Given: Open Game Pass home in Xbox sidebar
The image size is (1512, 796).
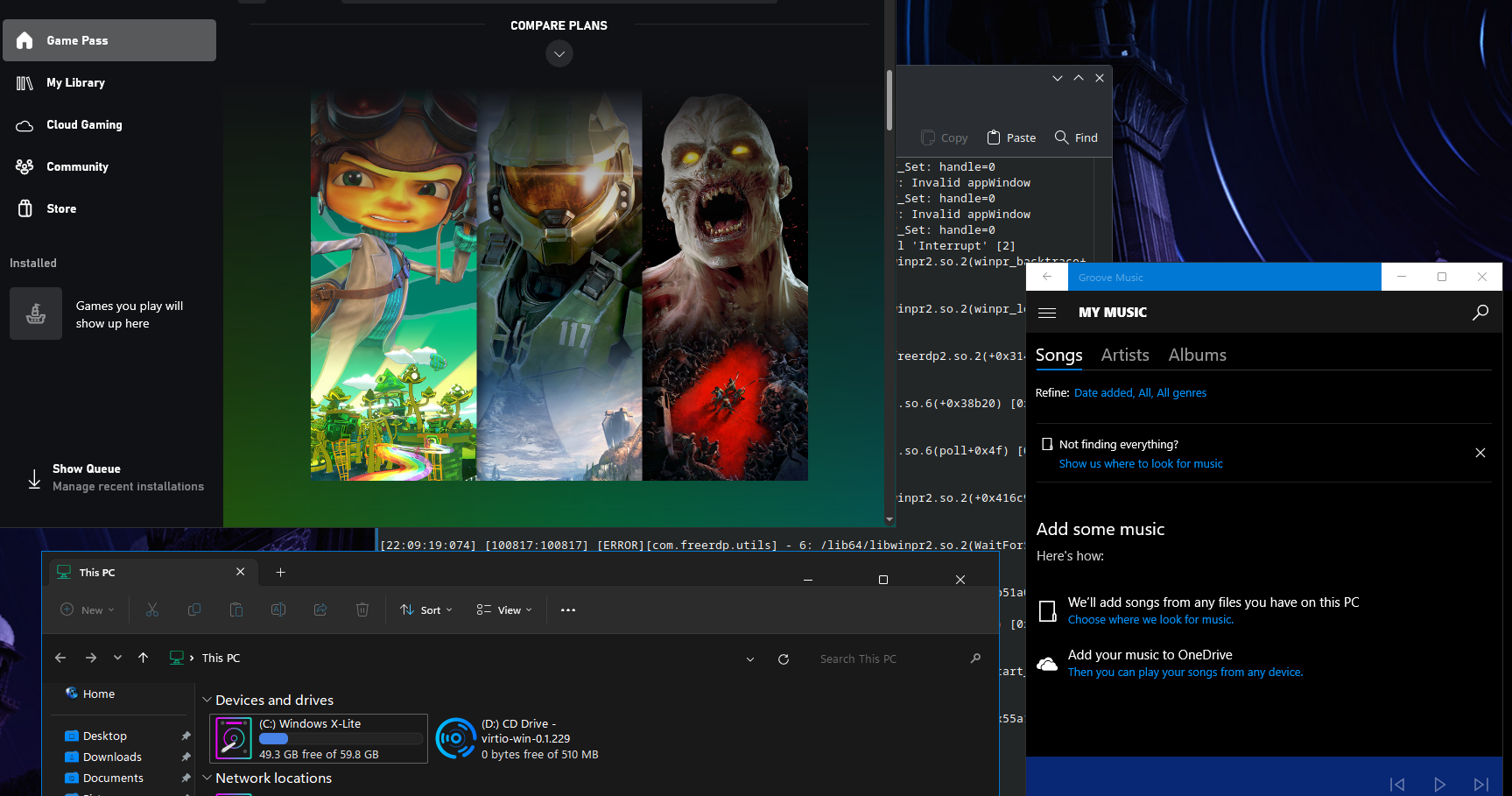Looking at the screenshot, I should pos(109,40).
